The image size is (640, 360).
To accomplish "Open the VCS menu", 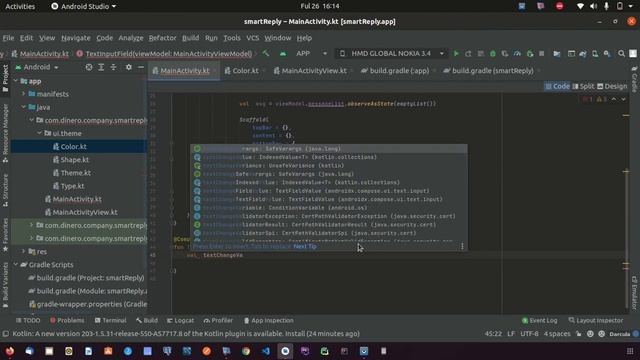I will pyautogui.click(x=253, y=38).
